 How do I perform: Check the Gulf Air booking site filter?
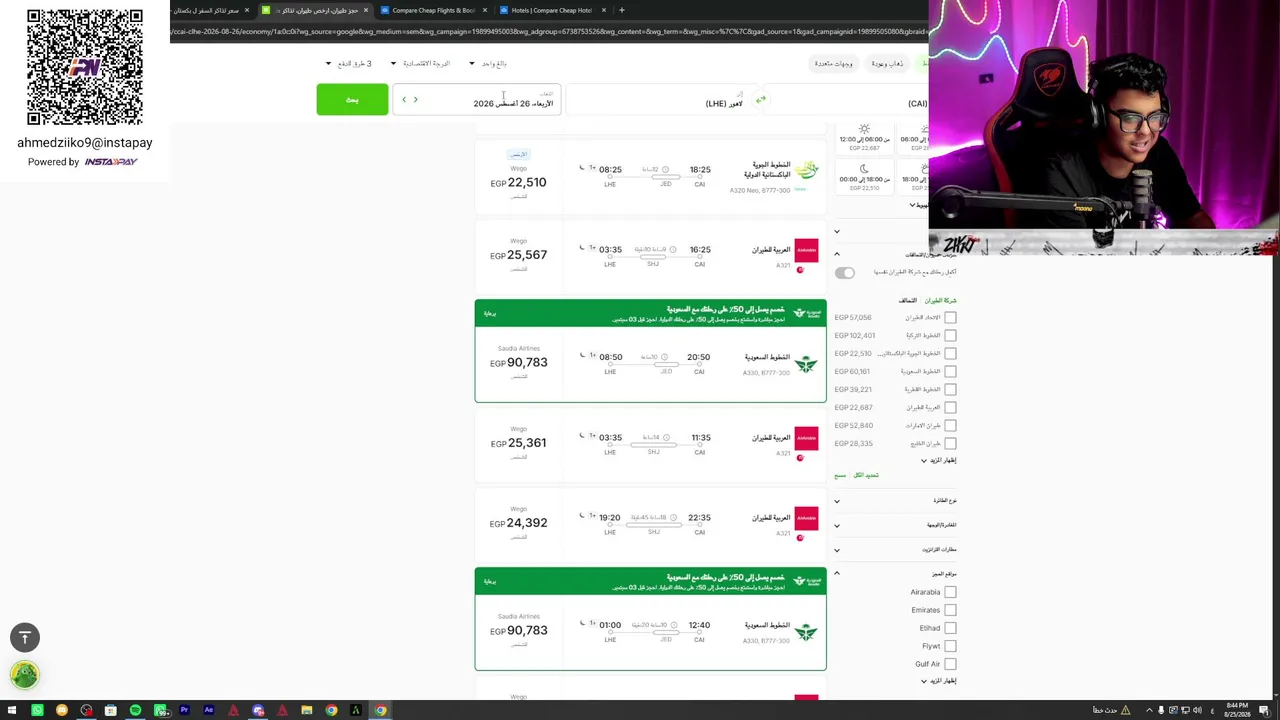click(950, 664)
